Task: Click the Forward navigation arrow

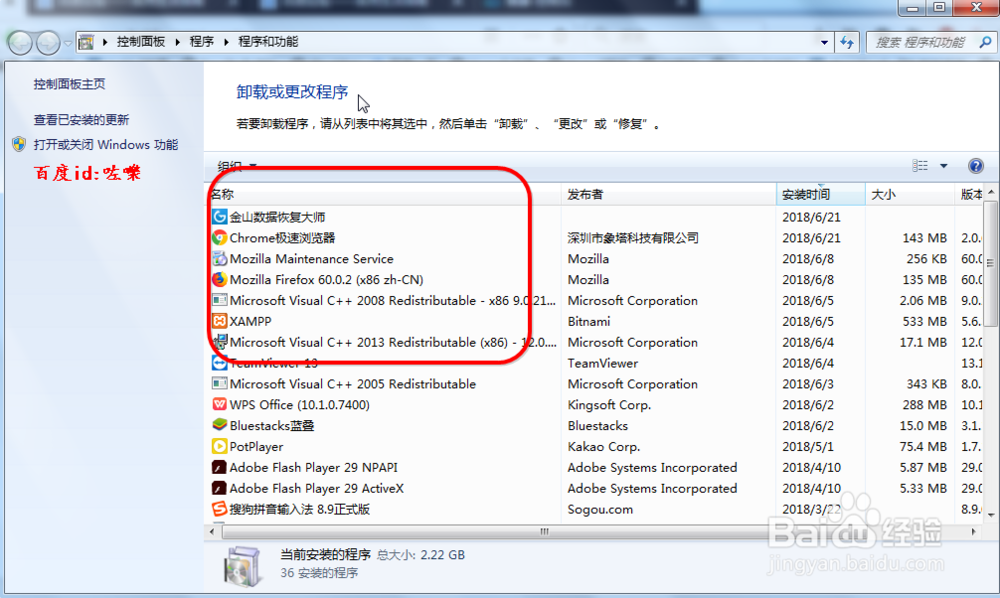Action: pyautogui.click(x=48, y=43)
